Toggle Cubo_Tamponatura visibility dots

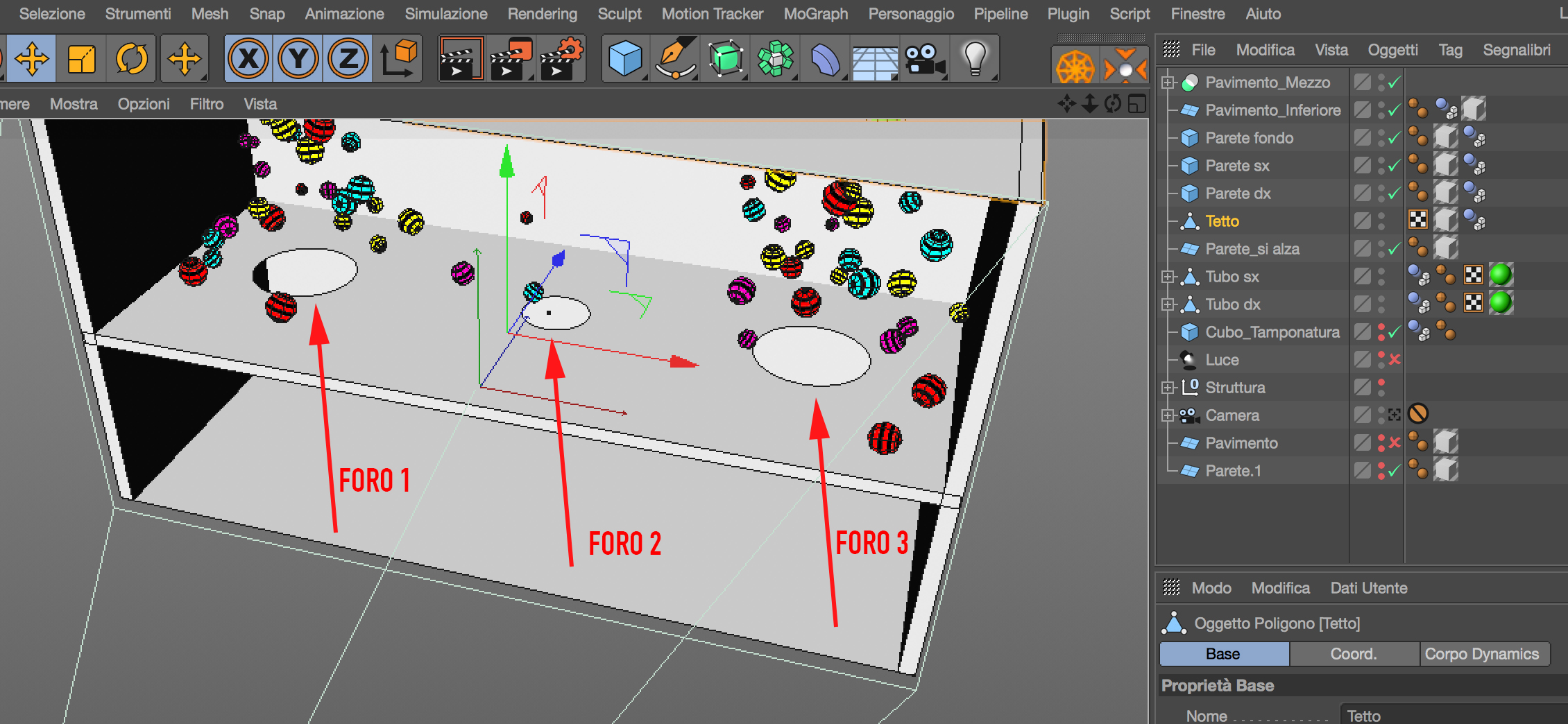point(1381,331)
